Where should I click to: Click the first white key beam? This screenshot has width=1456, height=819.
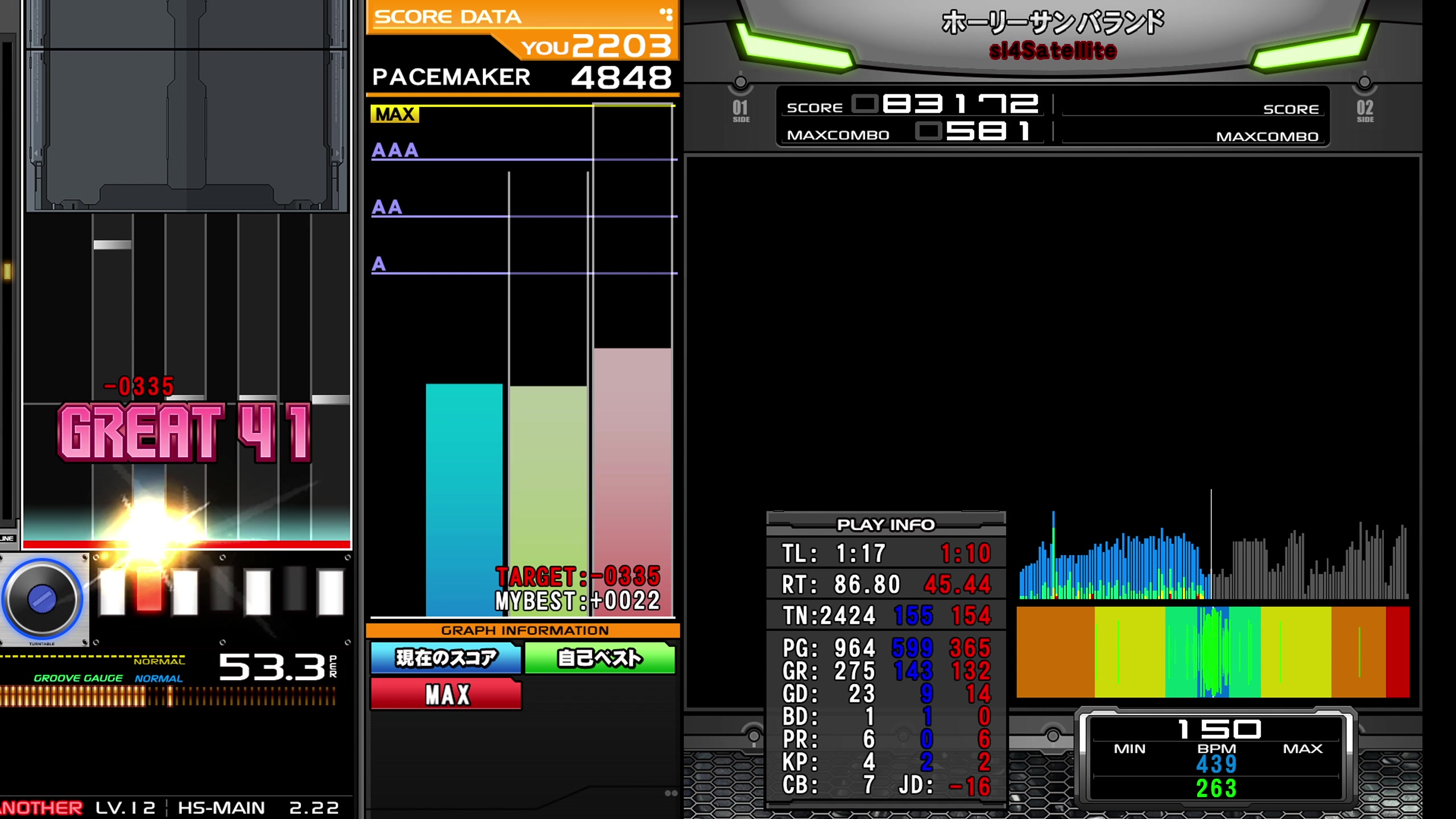click(x=112, y=591)
